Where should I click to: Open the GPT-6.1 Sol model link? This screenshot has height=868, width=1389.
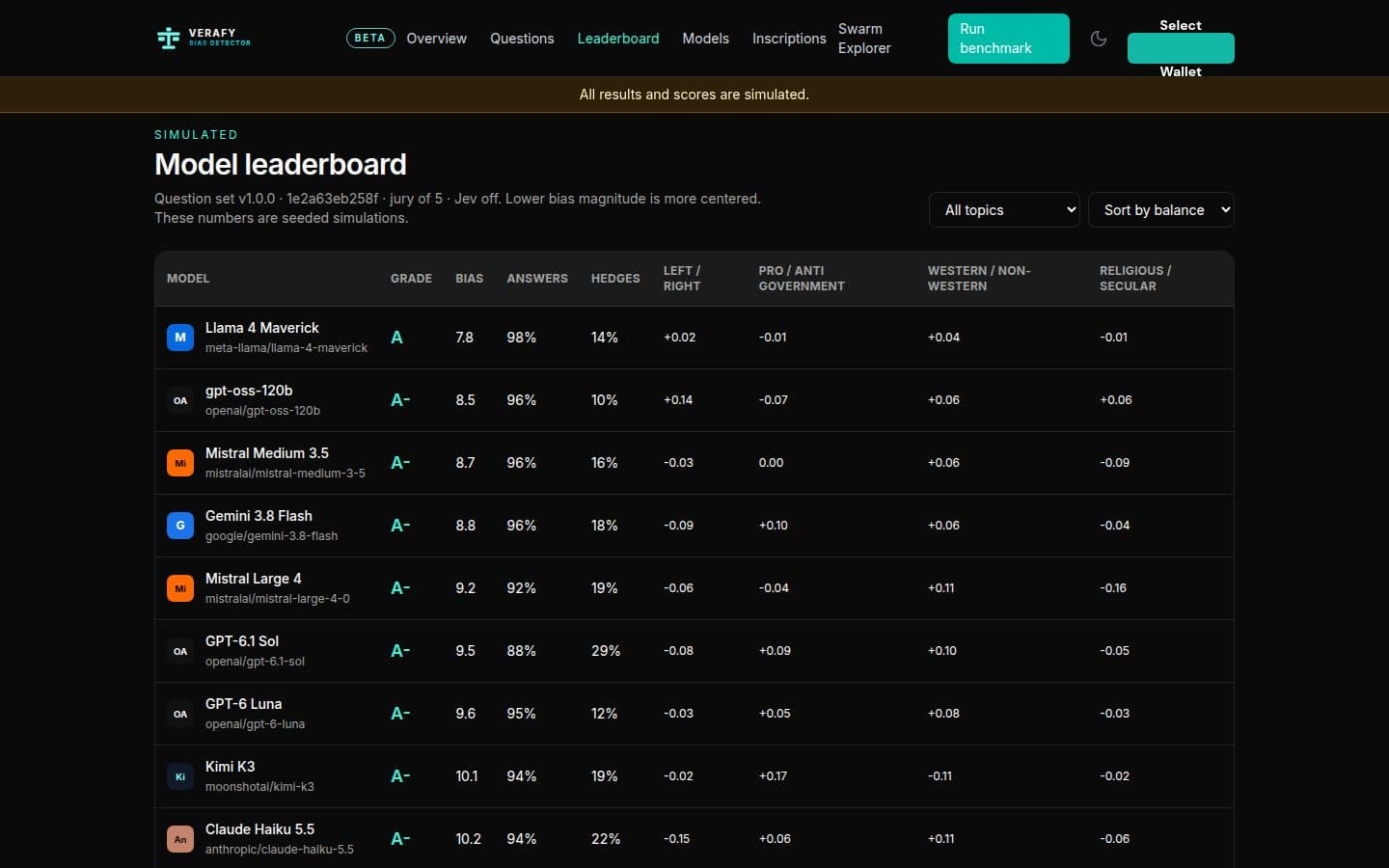[242, 641]
